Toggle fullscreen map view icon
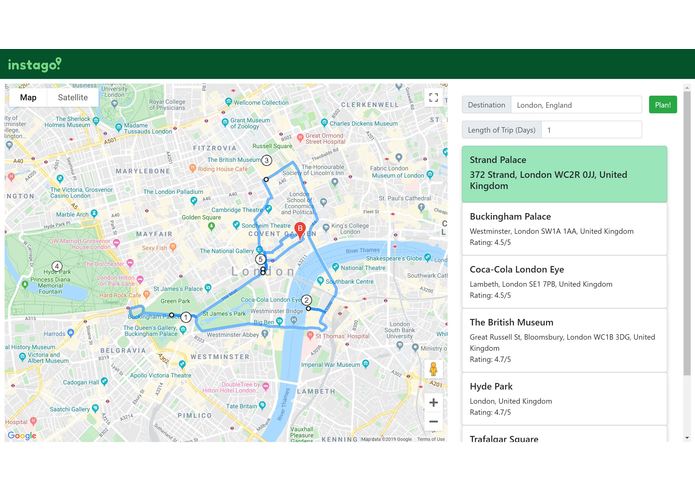 point(433,97)
